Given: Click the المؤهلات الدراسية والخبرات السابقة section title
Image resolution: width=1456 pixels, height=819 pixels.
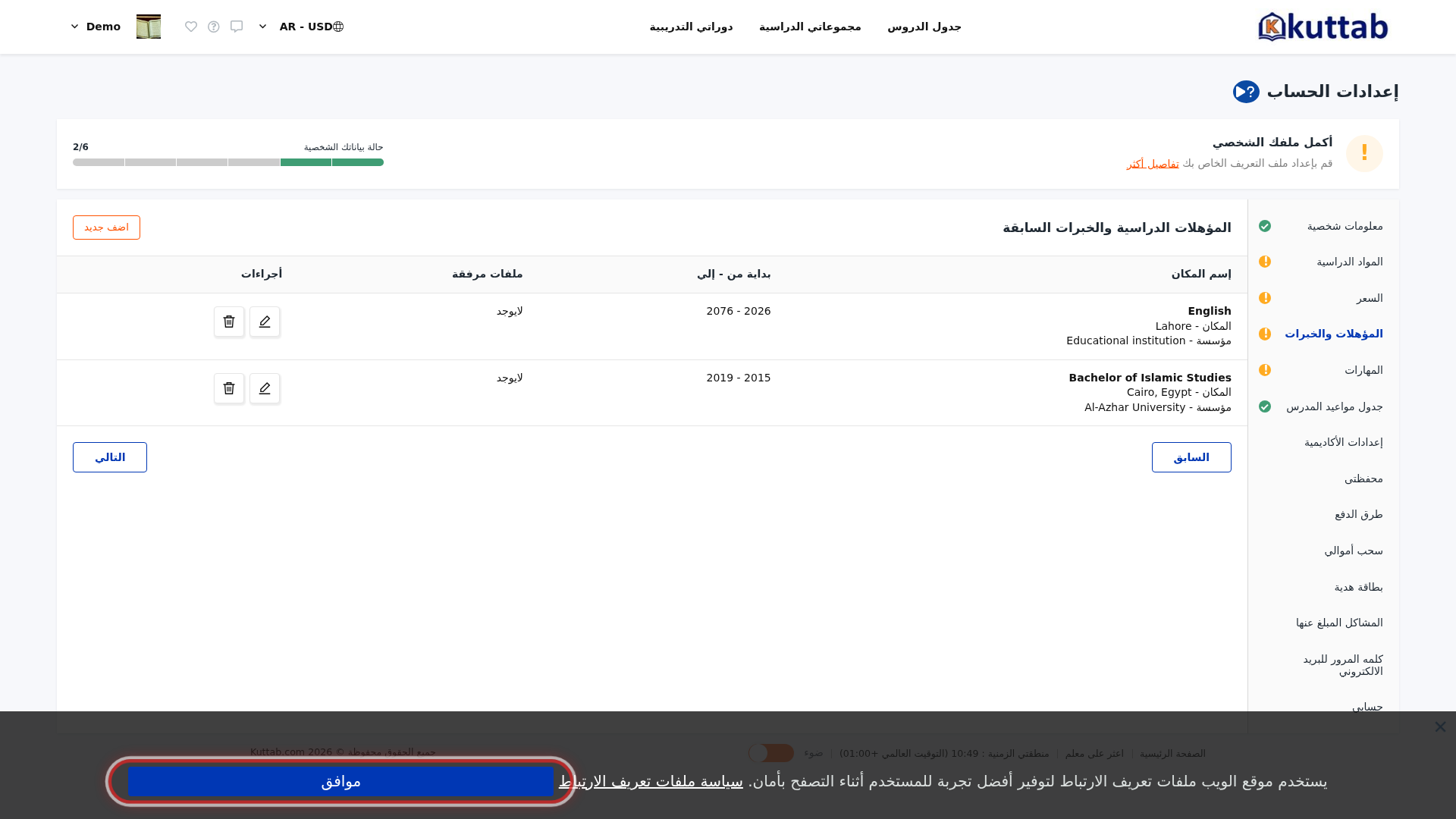Looking at the screenshot, I should [1117, 227].
